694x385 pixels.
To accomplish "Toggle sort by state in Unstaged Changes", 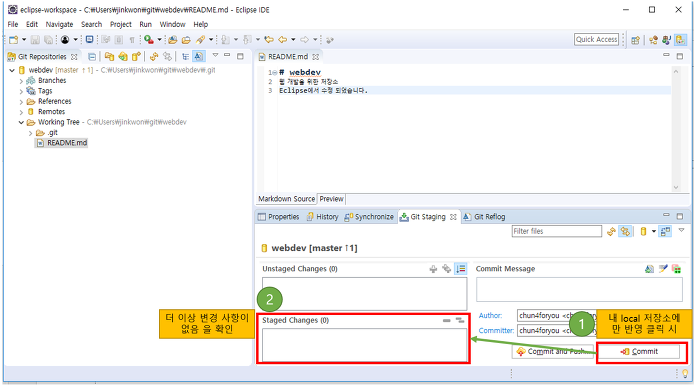I will (x=461, y=269).
